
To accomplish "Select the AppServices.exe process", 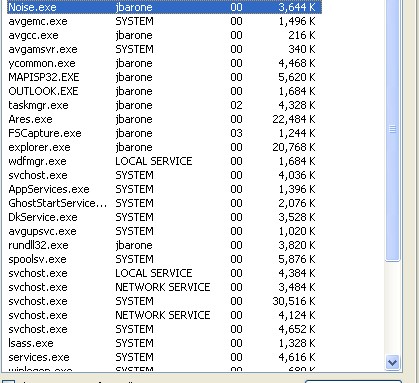I will tap(164, 189).
